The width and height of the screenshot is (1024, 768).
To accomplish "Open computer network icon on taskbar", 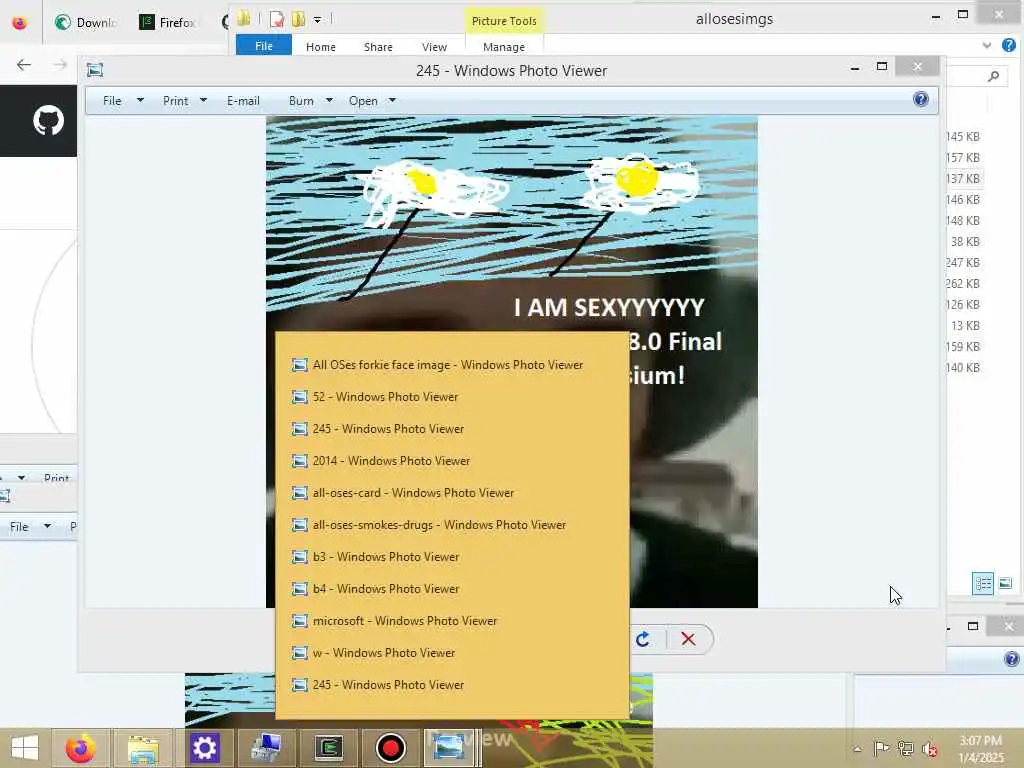I will tap(266, 748).
